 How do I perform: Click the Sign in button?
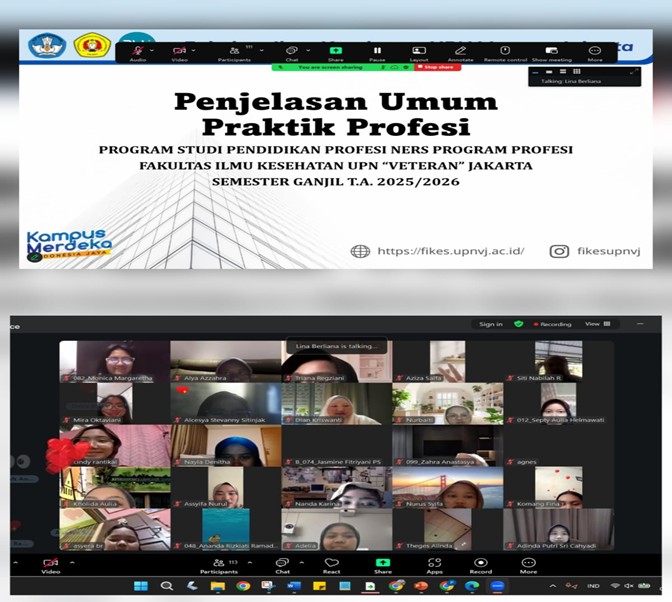[x=491, y=324]
